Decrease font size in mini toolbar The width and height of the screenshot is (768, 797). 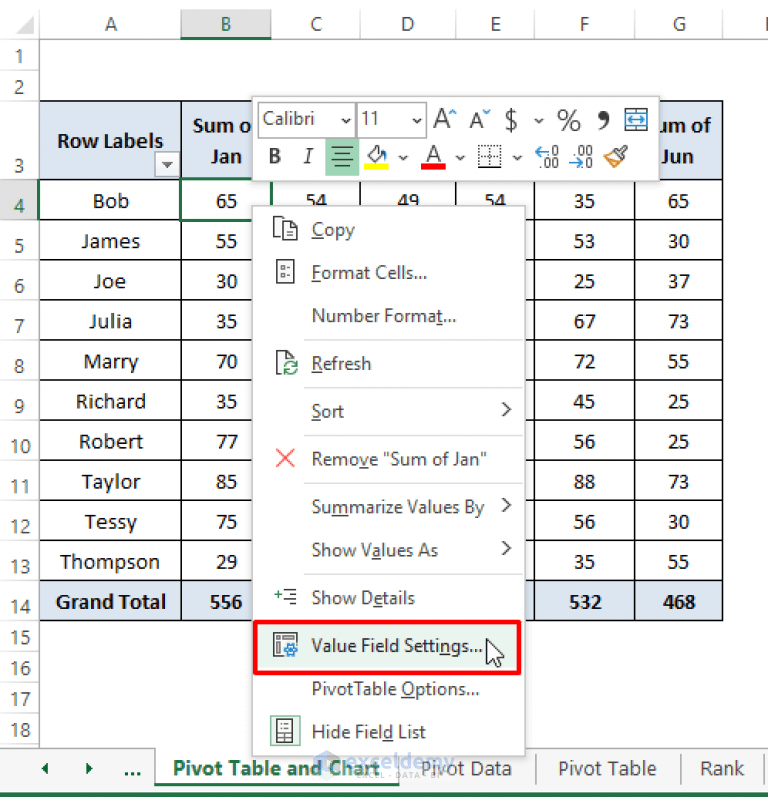[x=479, y=119]
